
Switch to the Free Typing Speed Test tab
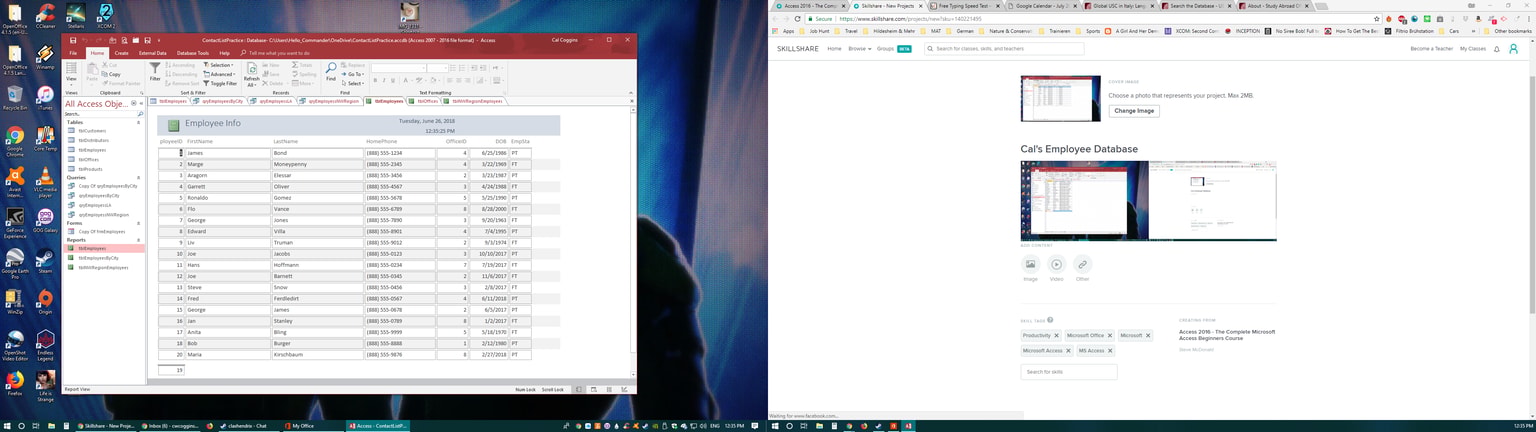[x=965, y=5]
